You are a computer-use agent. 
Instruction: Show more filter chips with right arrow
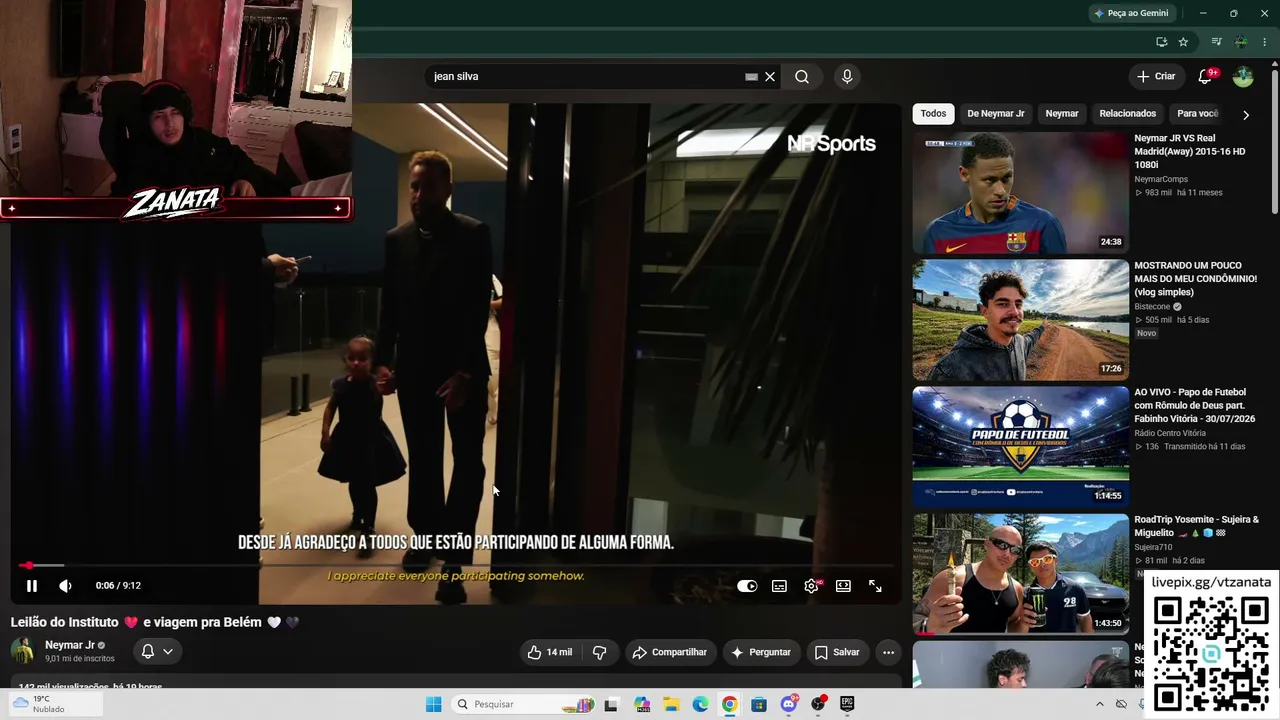coord(1245,115)
